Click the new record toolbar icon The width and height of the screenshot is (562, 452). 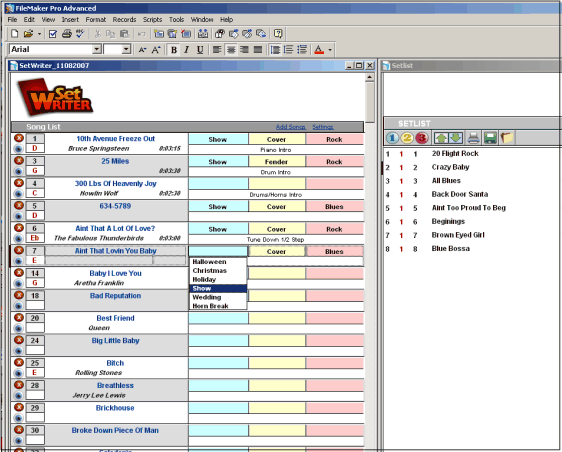(159, 34)
